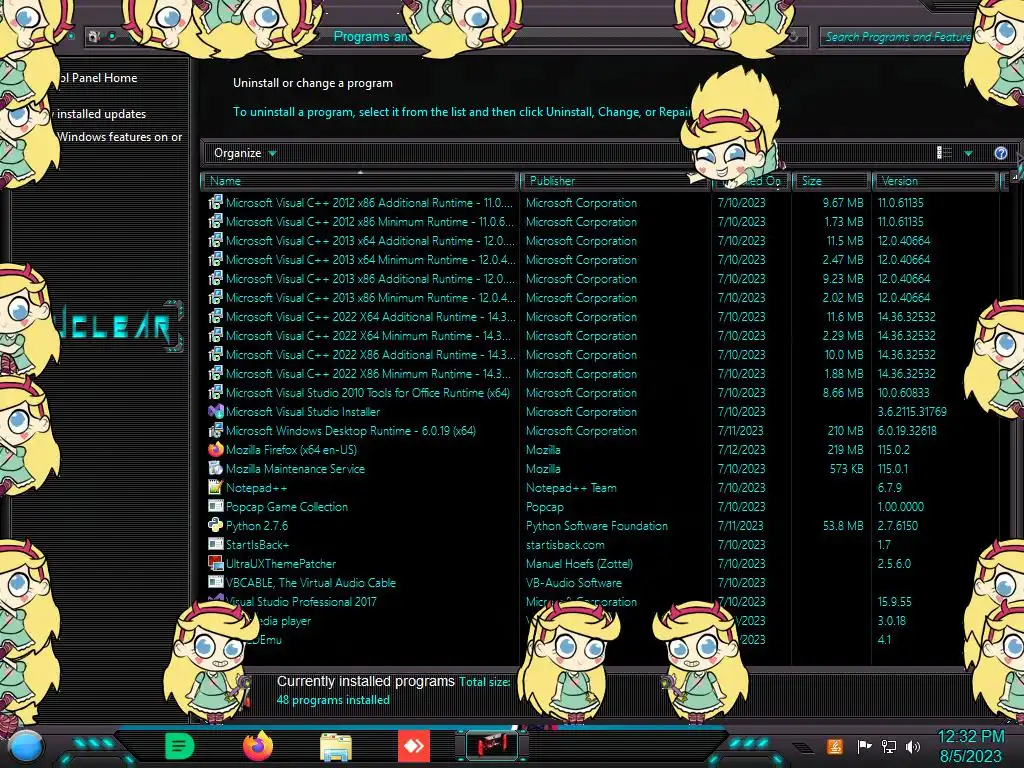Click the 7/12/2023 install date
Screen dimensions: 1024x768
click(741, 449)
